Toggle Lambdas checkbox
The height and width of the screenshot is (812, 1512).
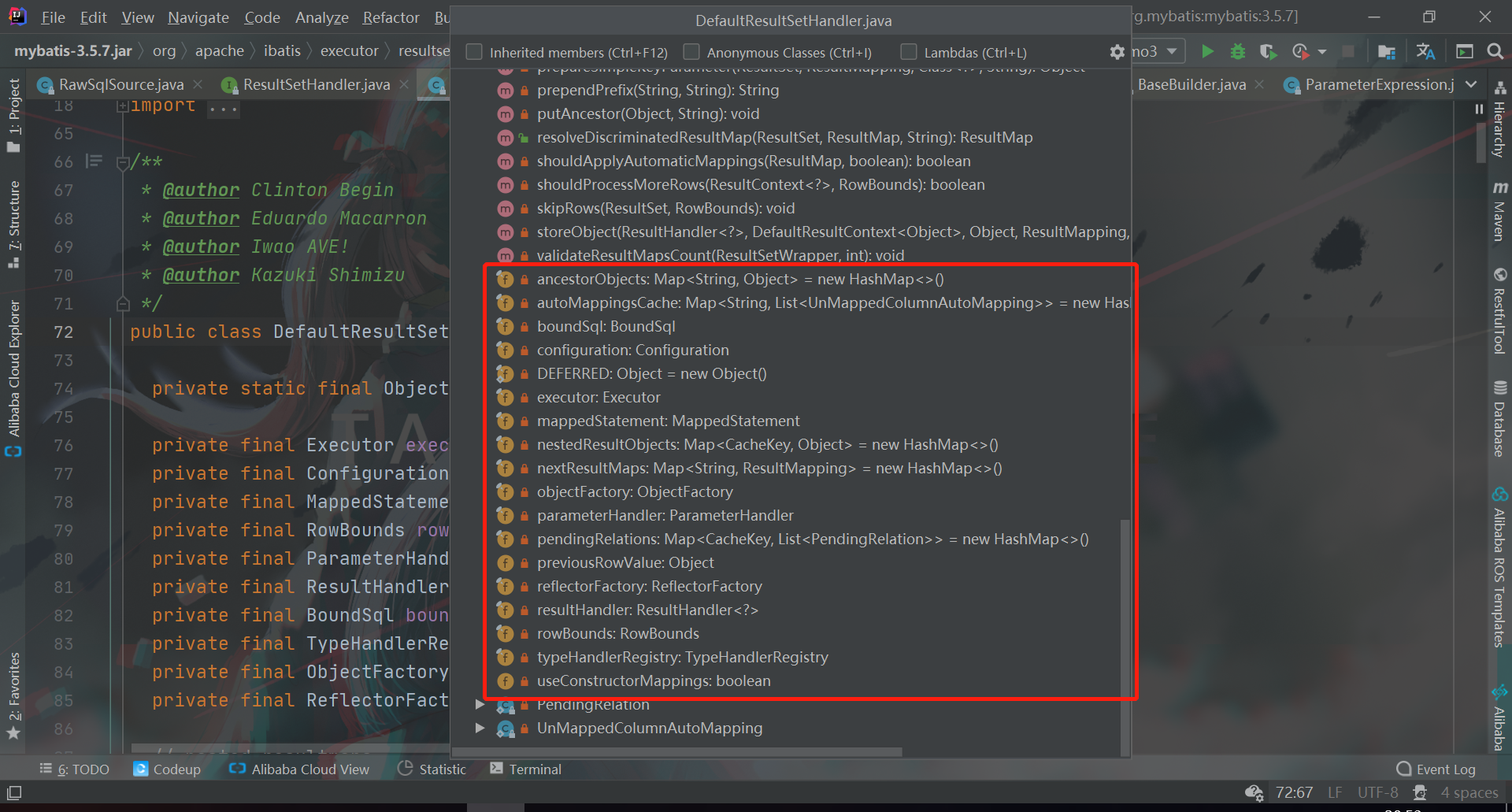909,52
